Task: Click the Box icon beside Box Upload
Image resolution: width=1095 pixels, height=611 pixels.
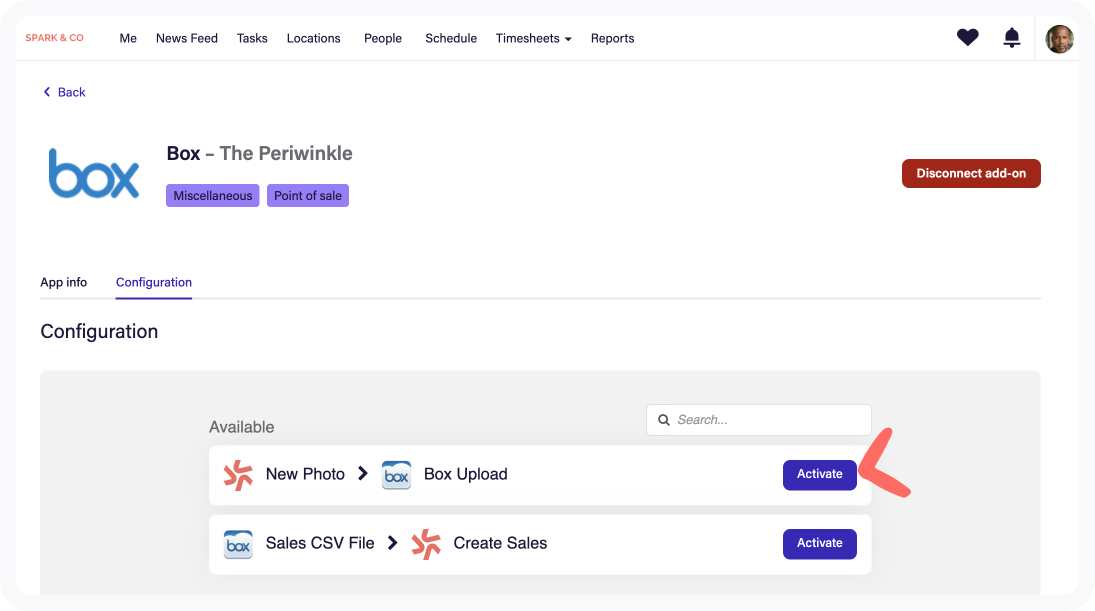Action: tap(396, 475)
